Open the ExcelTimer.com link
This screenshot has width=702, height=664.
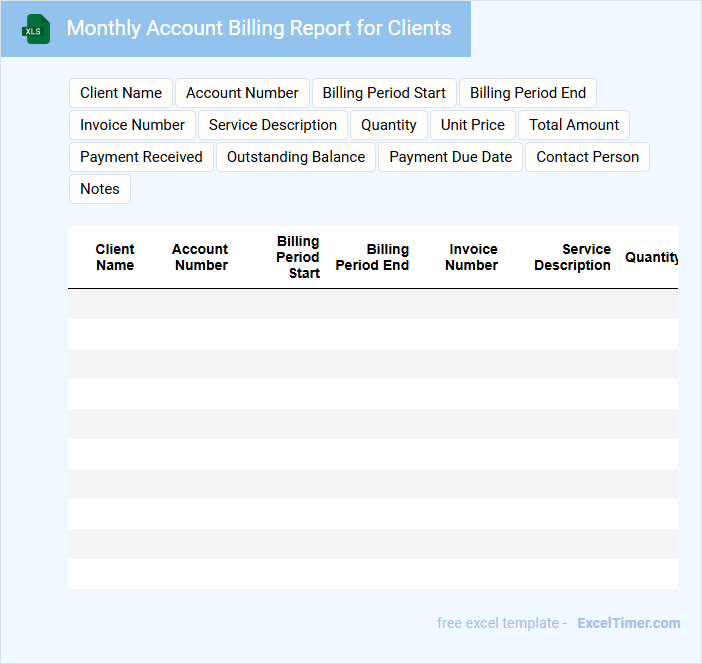coord(628,623)
